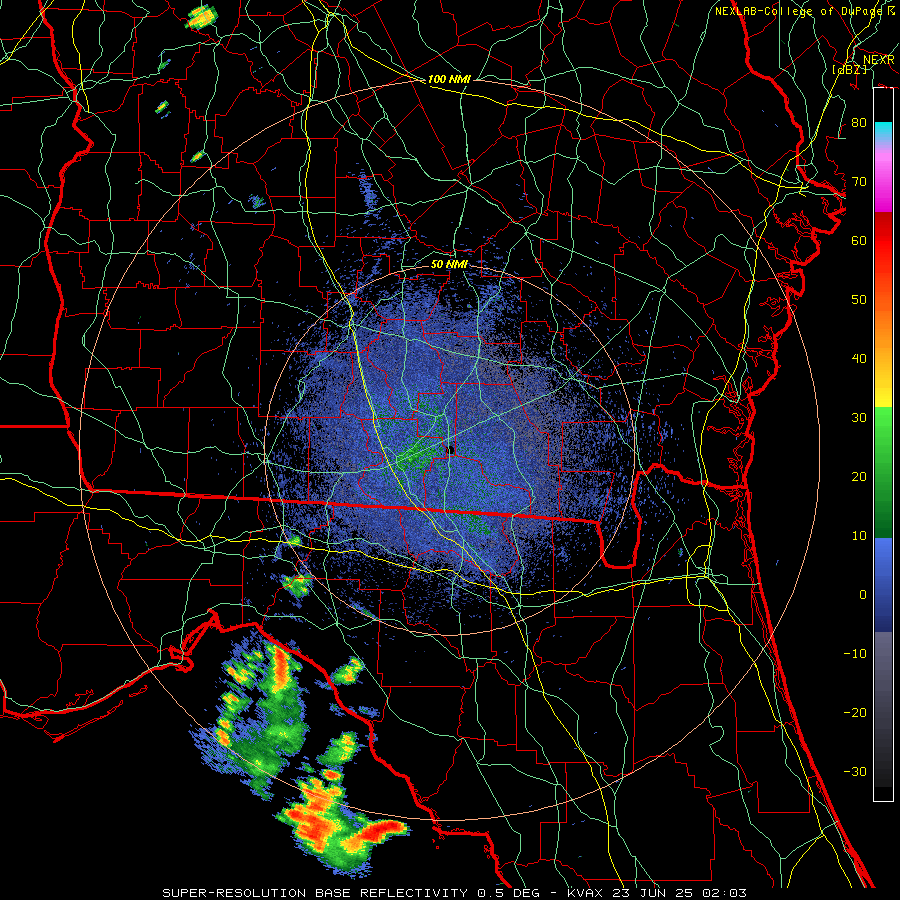This screenshot has width=900, height=900.
Task: Click the 100 NMI range ring label
Action: [449, 79]
